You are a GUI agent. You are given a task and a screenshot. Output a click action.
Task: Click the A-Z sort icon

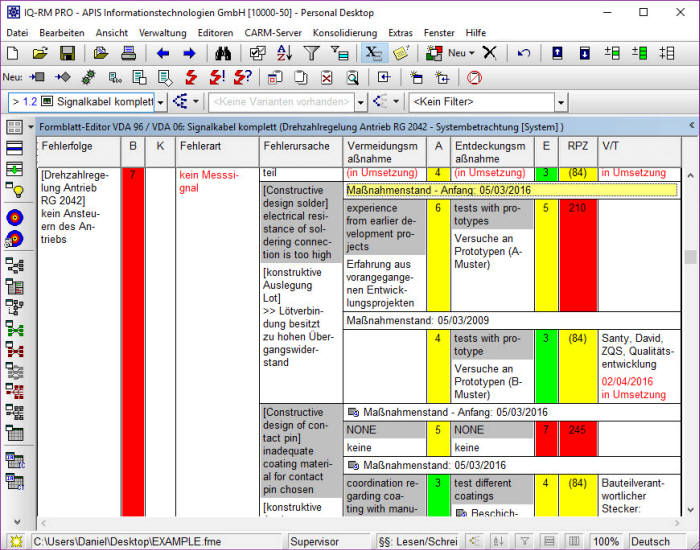click(x=284, y=54)
